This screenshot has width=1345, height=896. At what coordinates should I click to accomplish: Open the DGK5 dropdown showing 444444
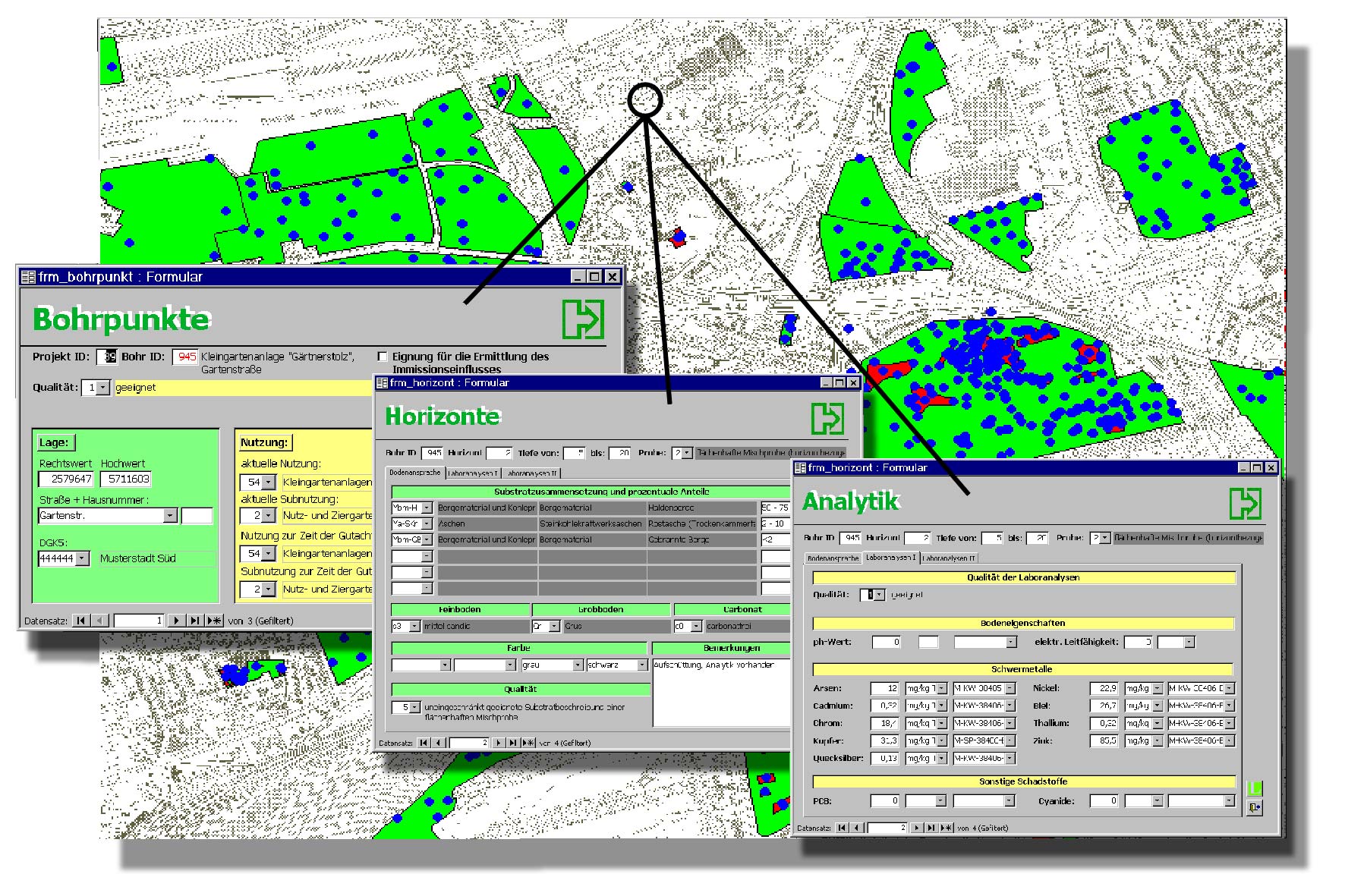click(x=83, y=559)
